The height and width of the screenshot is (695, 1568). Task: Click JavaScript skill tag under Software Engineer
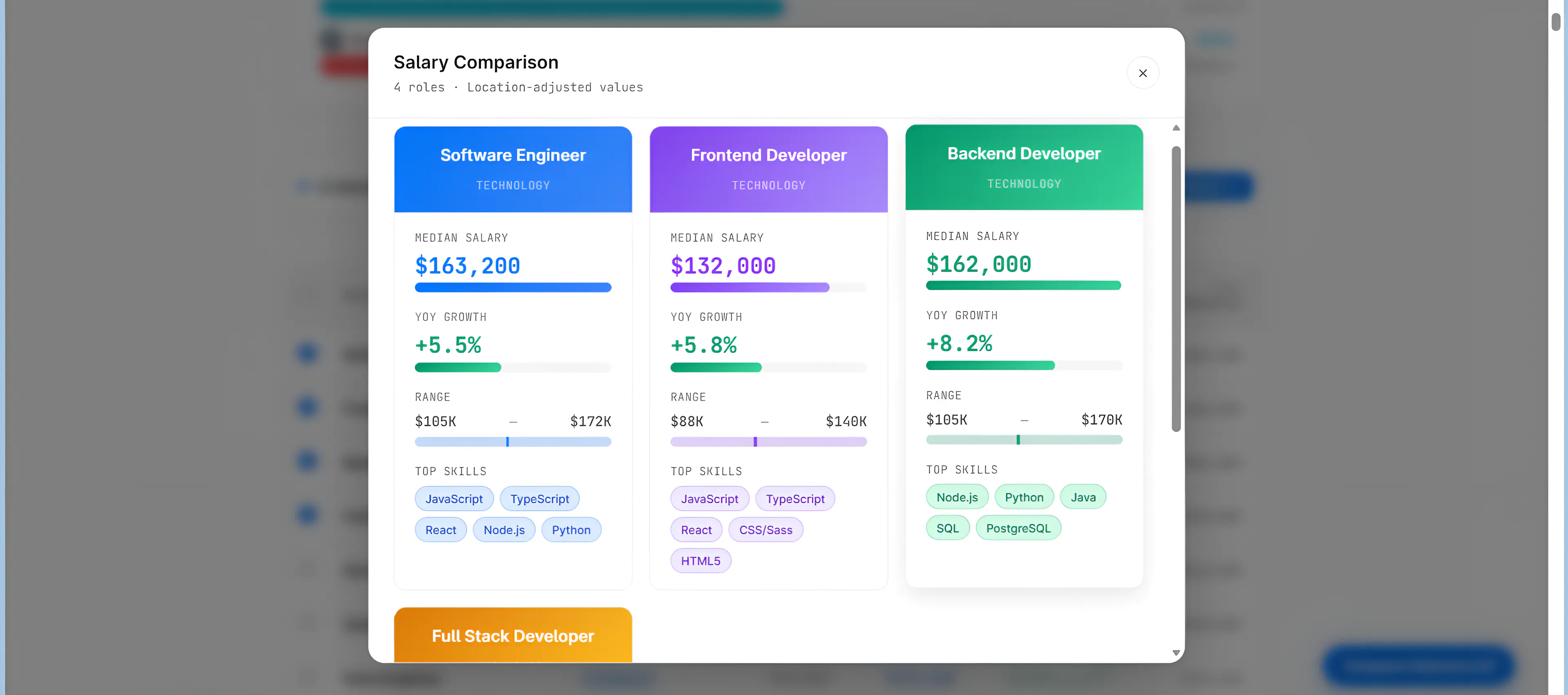tap(454, 499)
